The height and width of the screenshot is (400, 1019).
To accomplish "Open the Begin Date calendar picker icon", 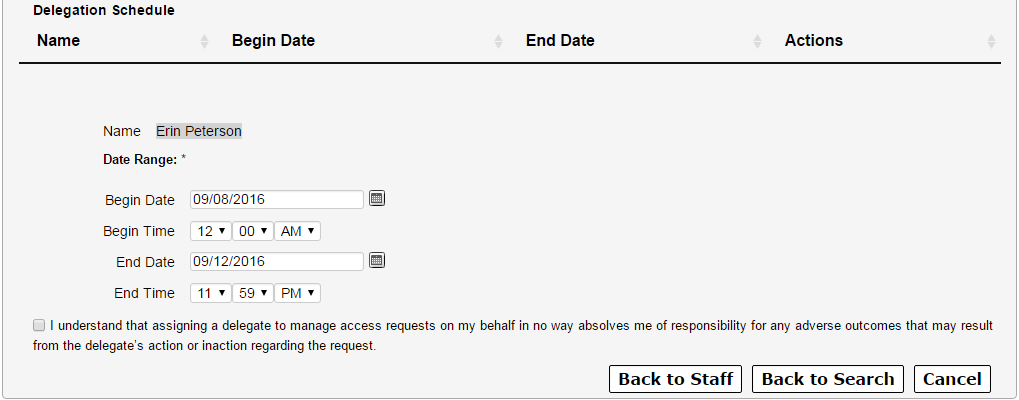I will (377, 199).
